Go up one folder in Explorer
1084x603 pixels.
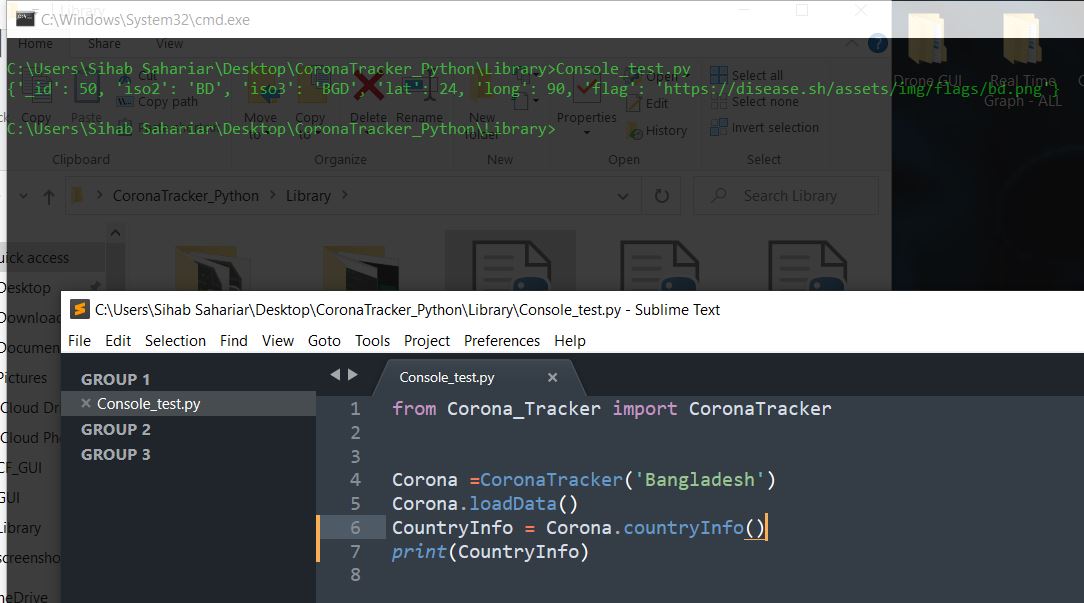pos(48,197)
